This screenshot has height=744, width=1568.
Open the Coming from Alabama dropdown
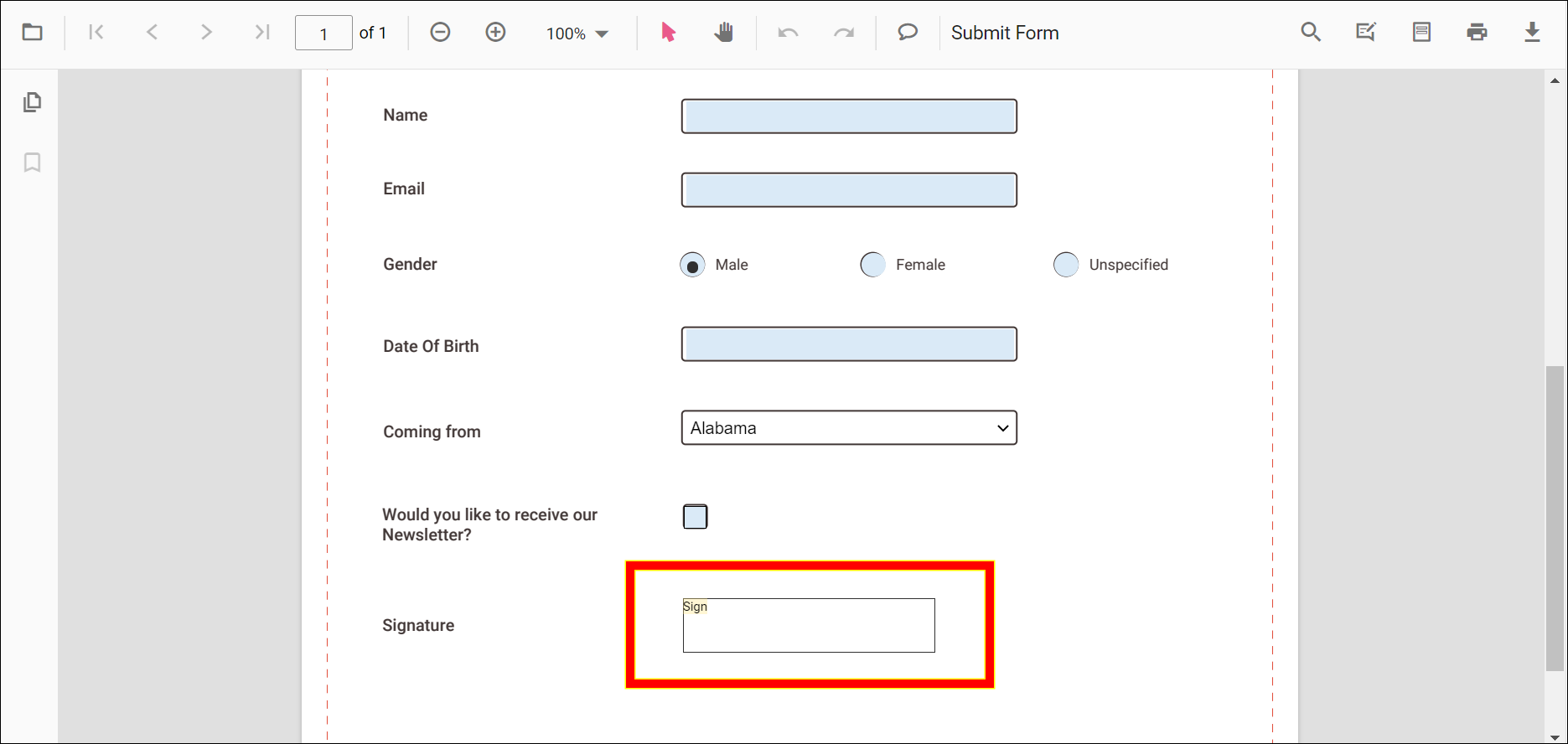click(x=849, y=428)
